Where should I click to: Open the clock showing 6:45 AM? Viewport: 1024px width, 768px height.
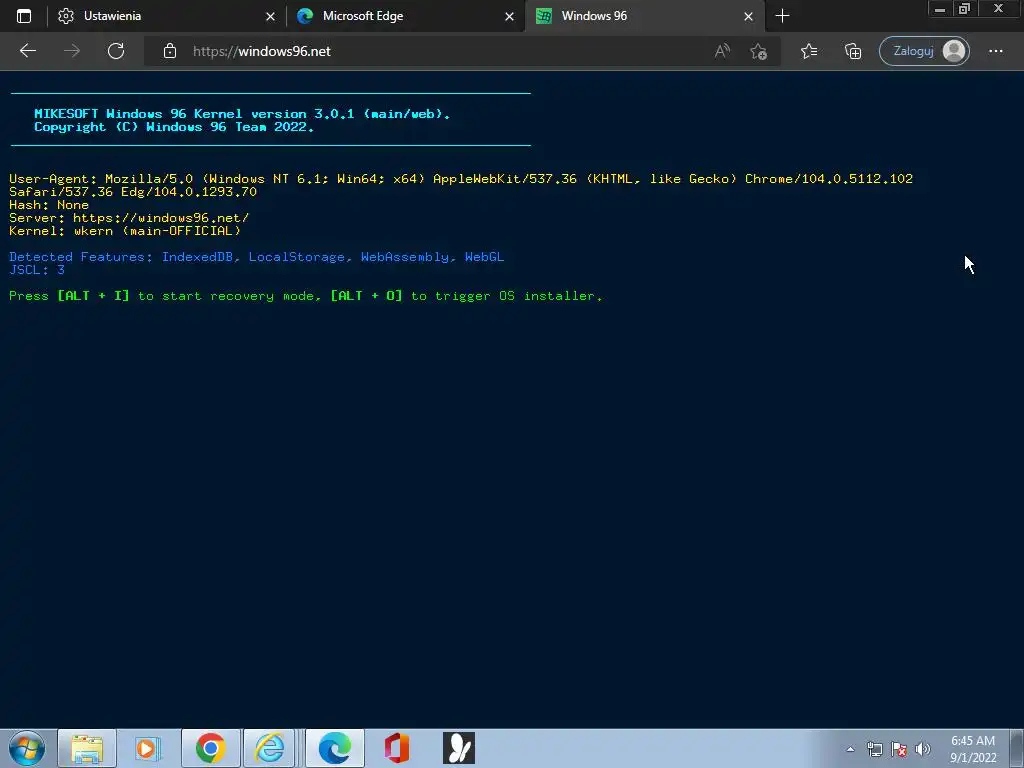973,749
